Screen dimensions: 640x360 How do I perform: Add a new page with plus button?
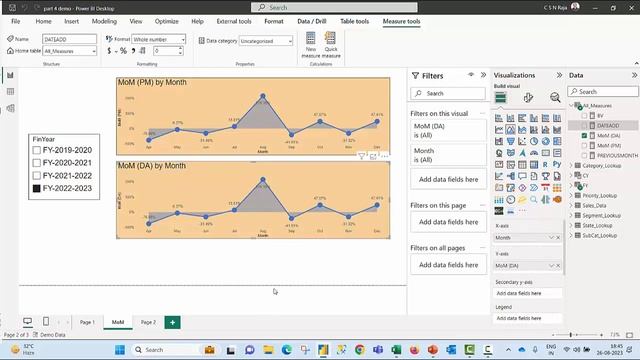(x=173, y=322)
